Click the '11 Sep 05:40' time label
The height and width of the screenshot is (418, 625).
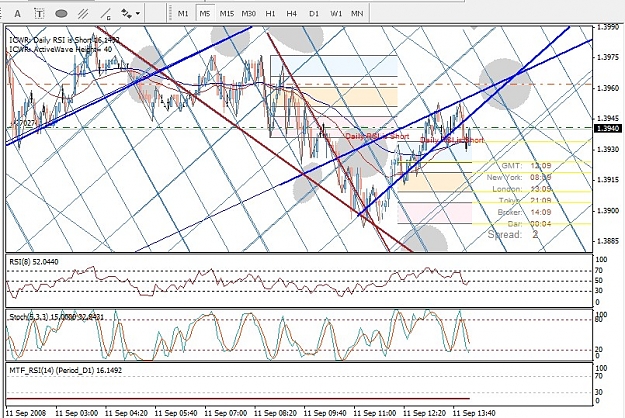[x=176, y=413]
